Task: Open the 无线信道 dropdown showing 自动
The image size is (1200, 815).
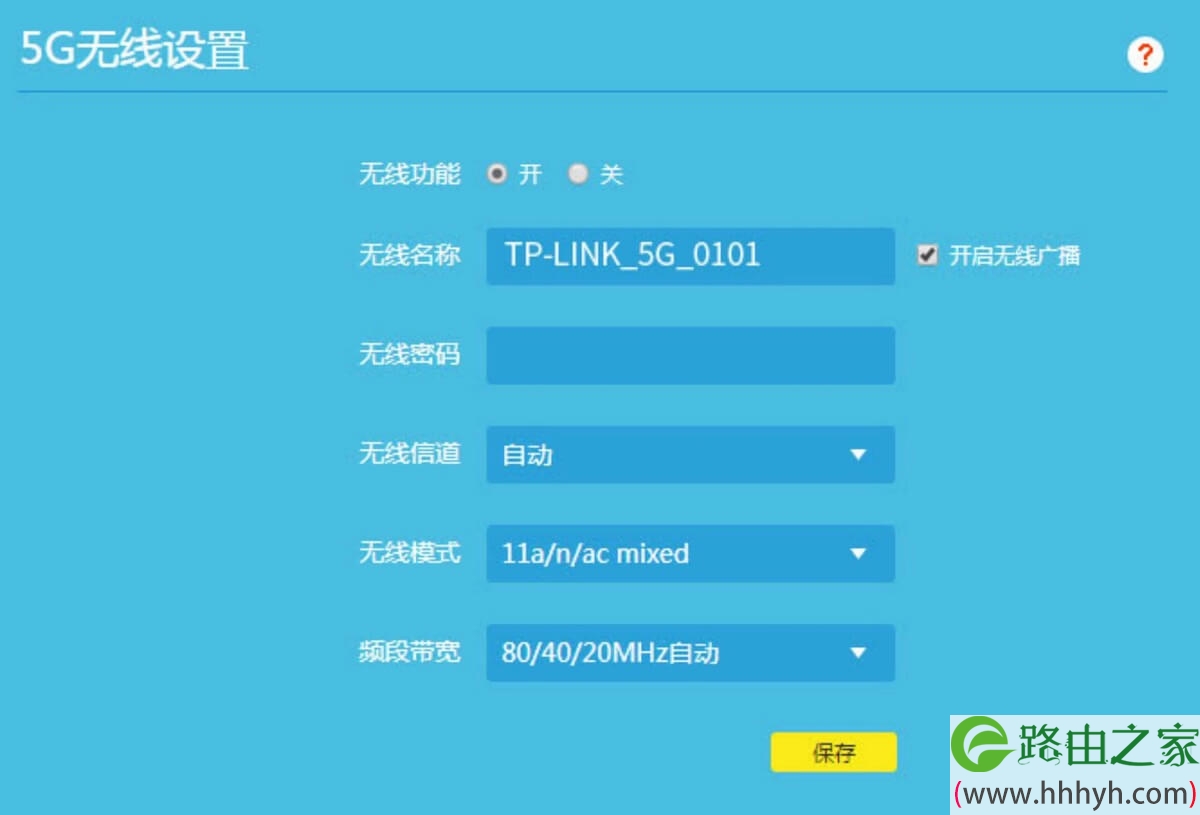Action: pos(690,455)
